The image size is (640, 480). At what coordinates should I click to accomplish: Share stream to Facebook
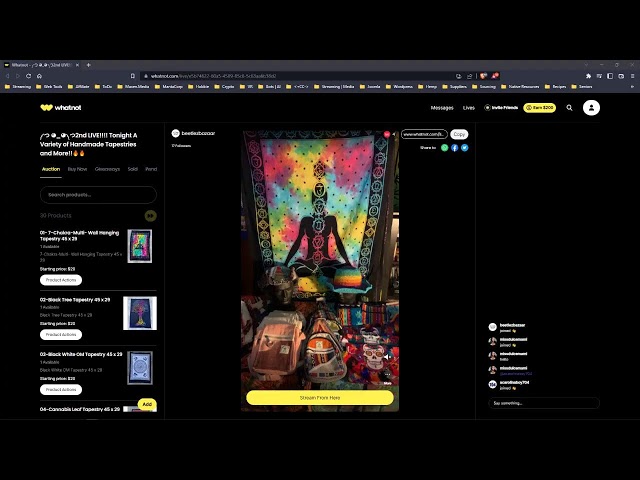(455, 148)
